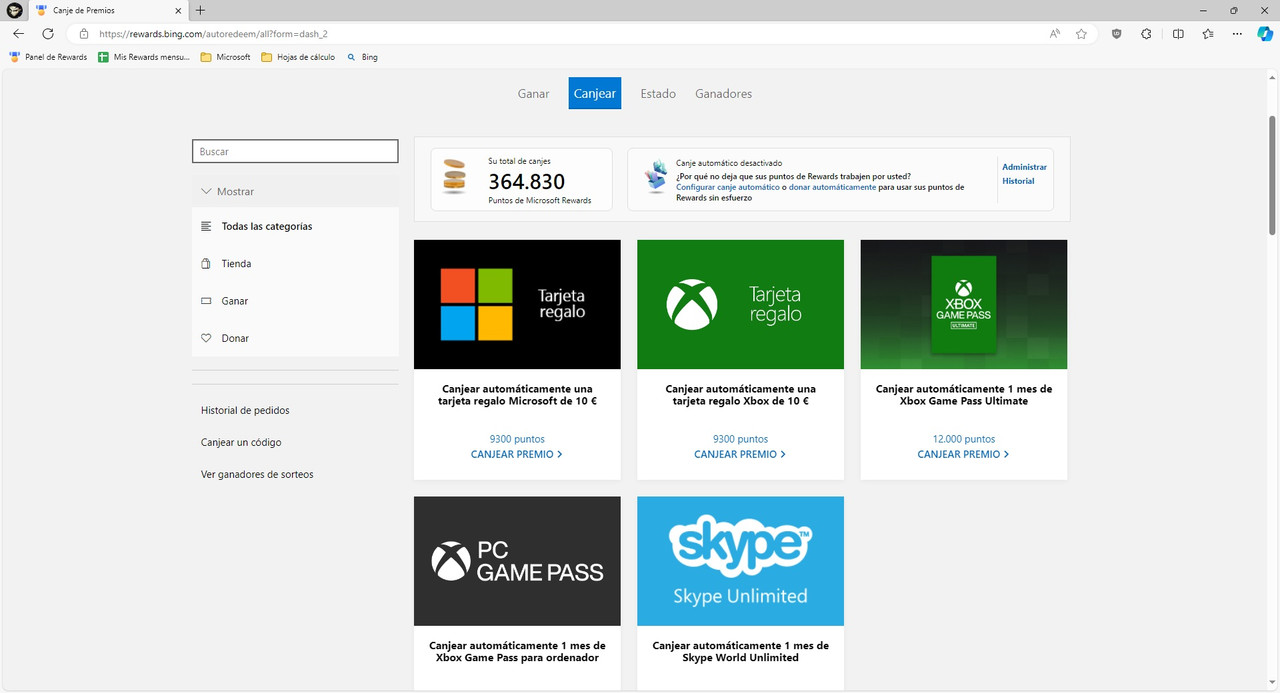Click the auto-redeem robot icon
1280x693 pixels.
(655, 176)
